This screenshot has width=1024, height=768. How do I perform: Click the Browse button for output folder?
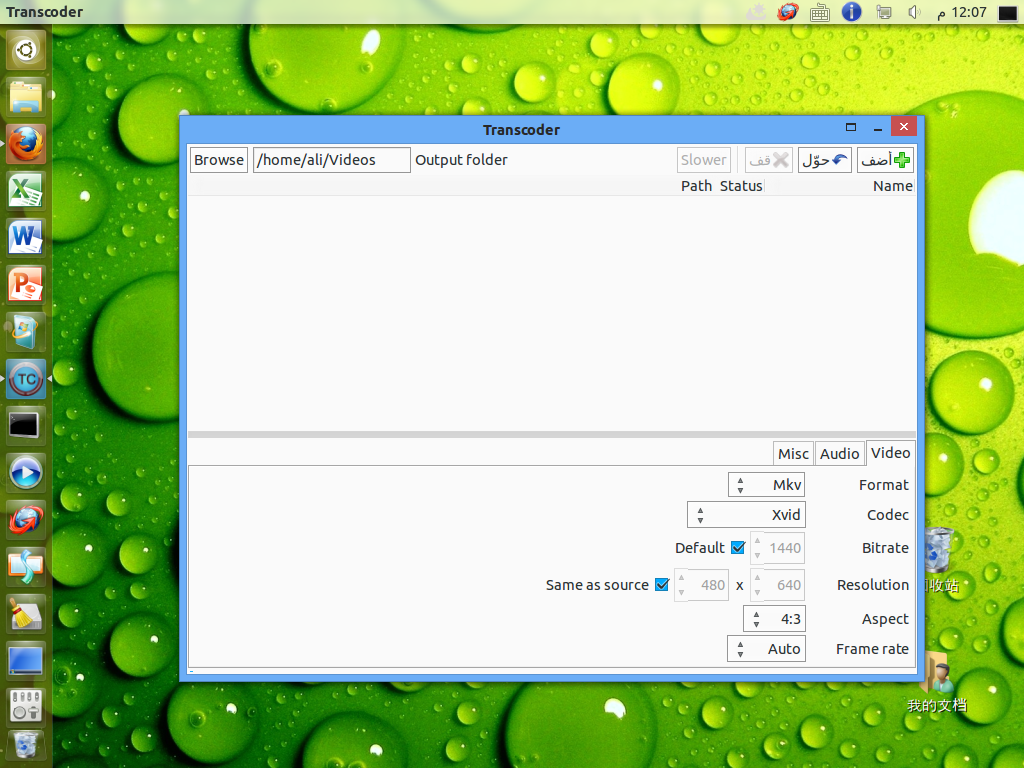click(218, 159)
